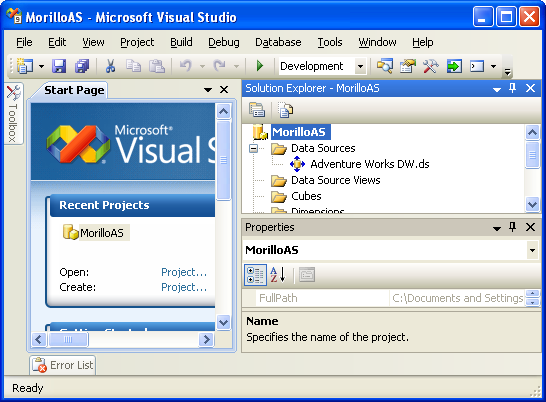546x402 pixels.
Task: Open the Database menu
Action: pyautogui.click(x=278, y=42)
